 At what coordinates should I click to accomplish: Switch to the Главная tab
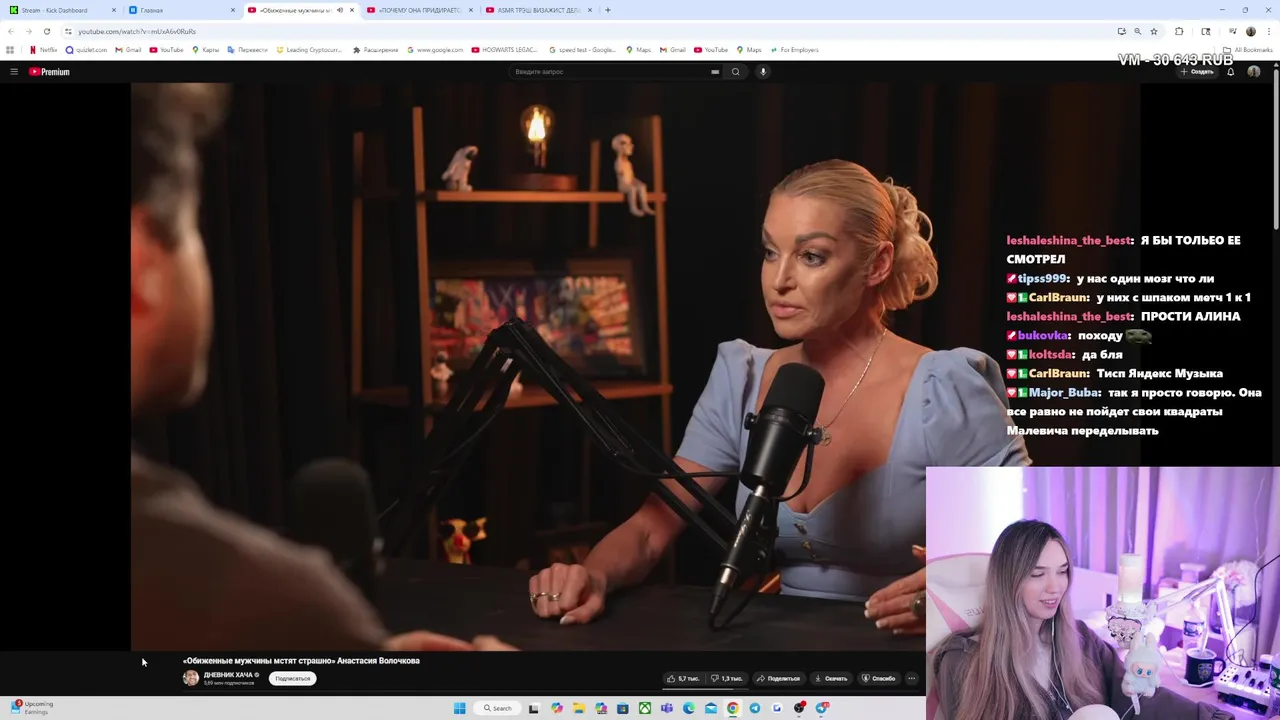point(181,10)
